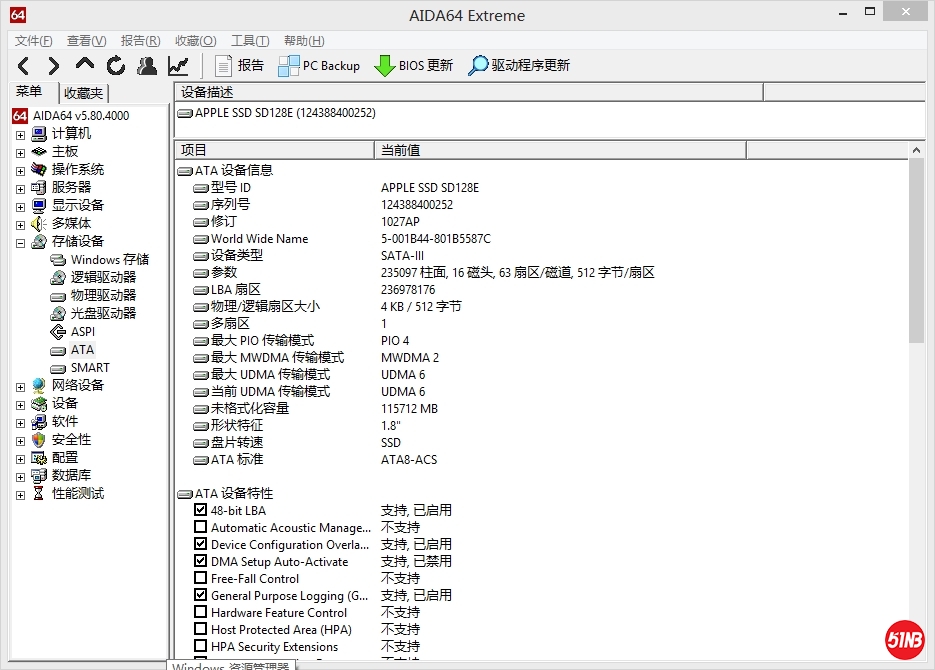The height and width of the screenshot is (670, 935).
Task: Click BIOS 更新 green arrow button
Action: [x=413, y=66]
